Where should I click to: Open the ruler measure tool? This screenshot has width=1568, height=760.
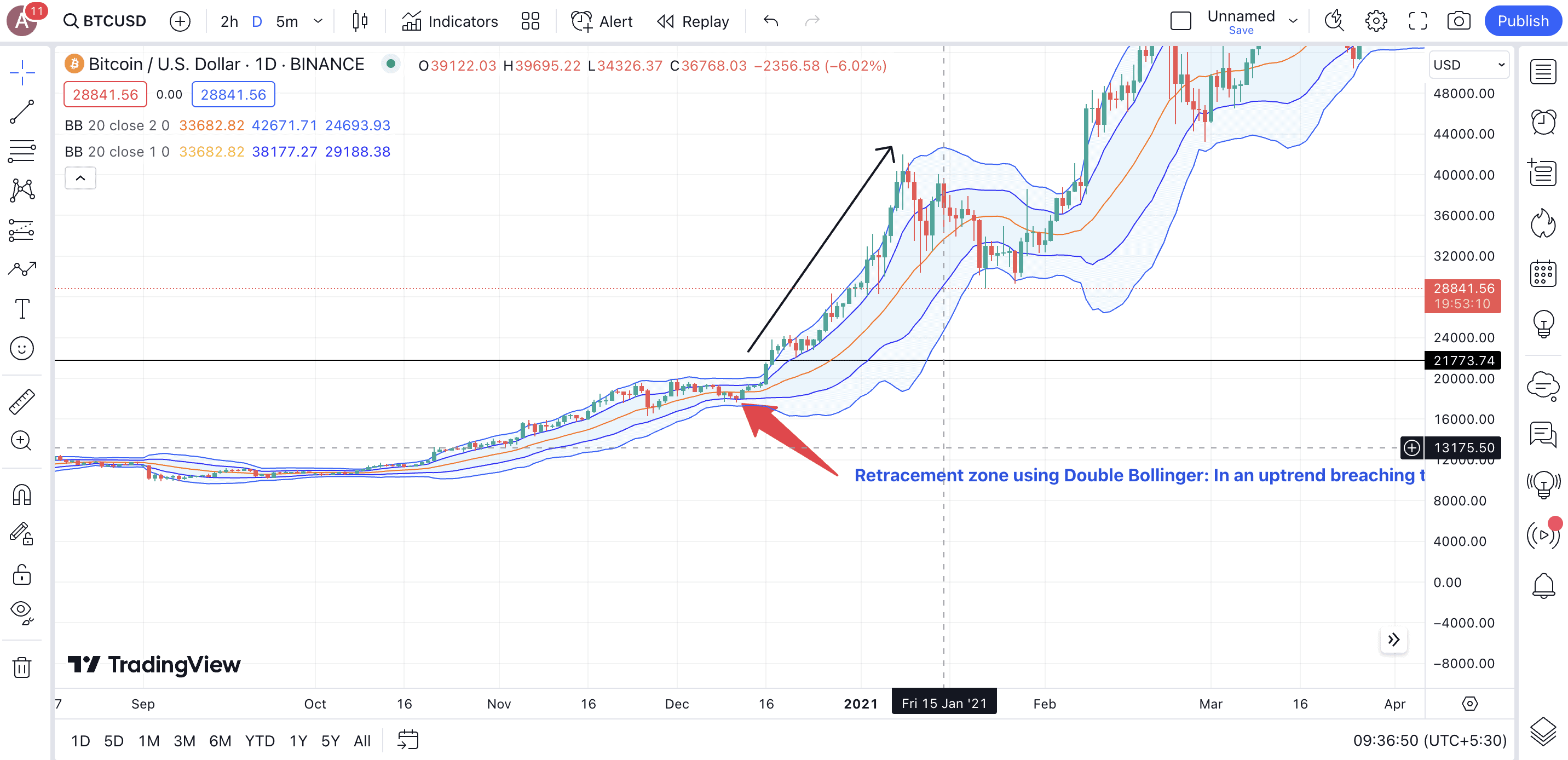22,402
